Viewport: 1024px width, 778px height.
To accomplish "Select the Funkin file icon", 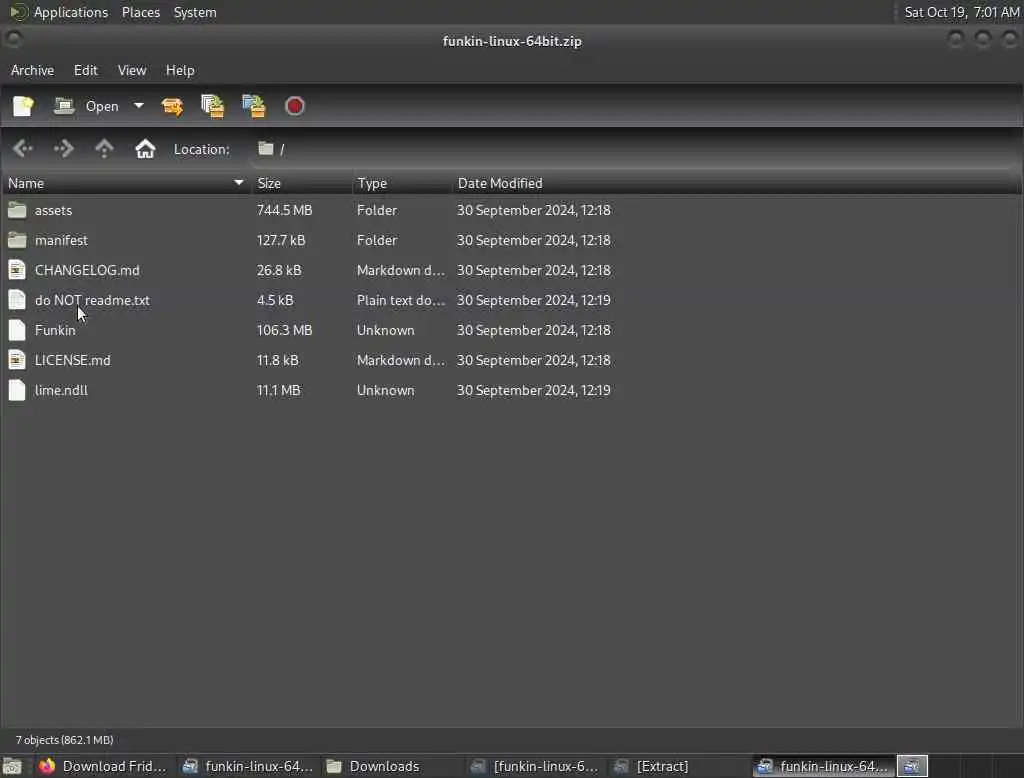I will pyautogui.click(x=17, y=330).
